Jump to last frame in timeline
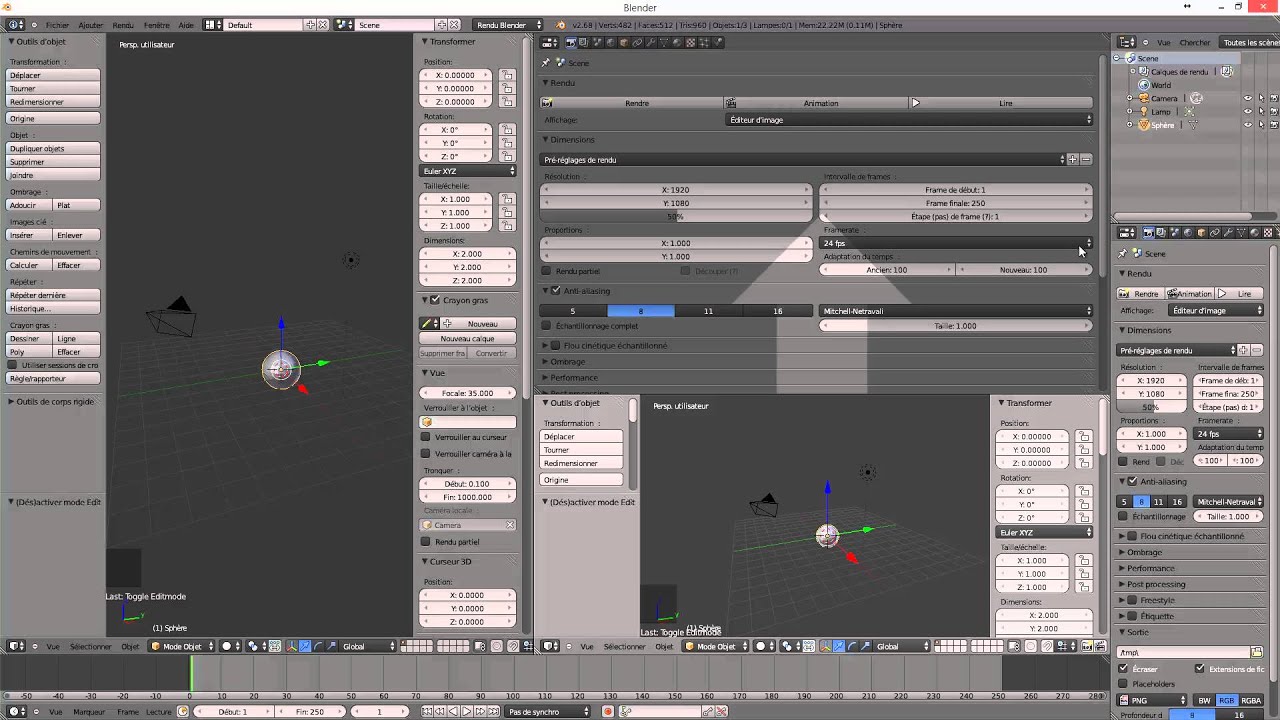1280x720 pixels. (493, 711)
